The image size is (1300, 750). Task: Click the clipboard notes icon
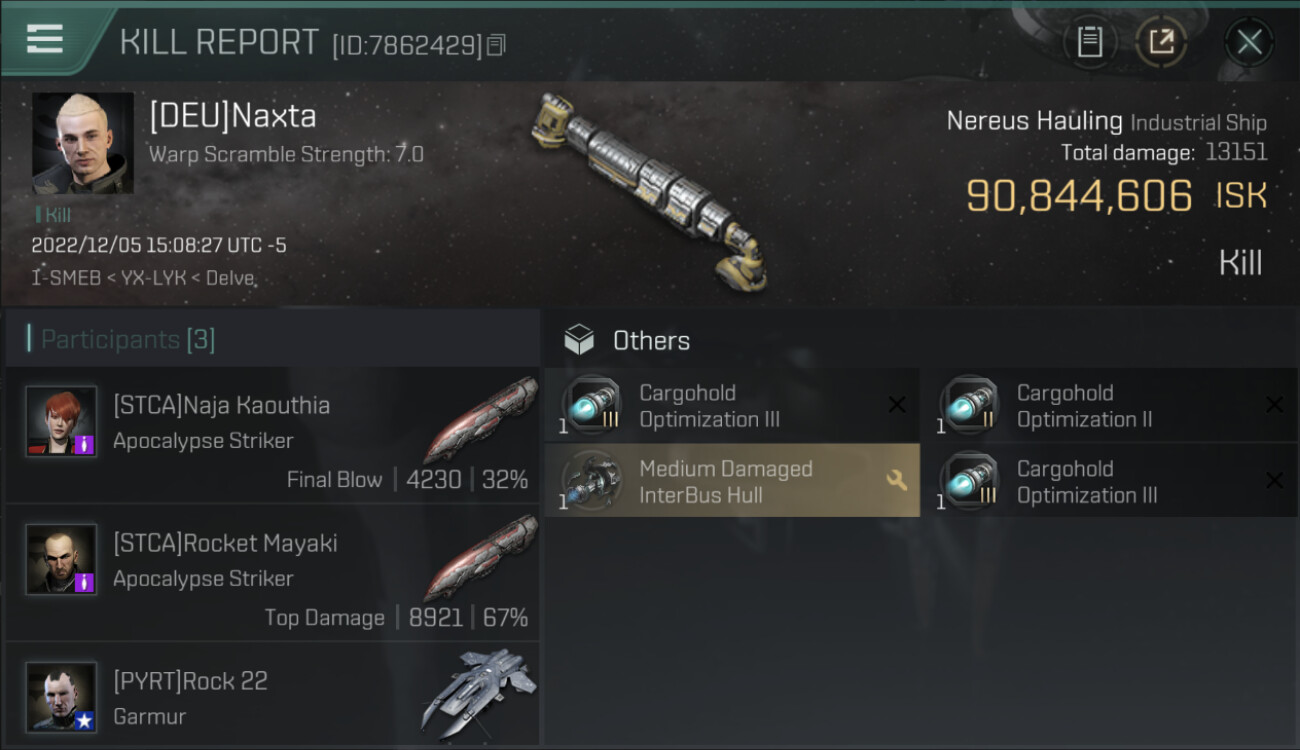(x=1090, y=42)
